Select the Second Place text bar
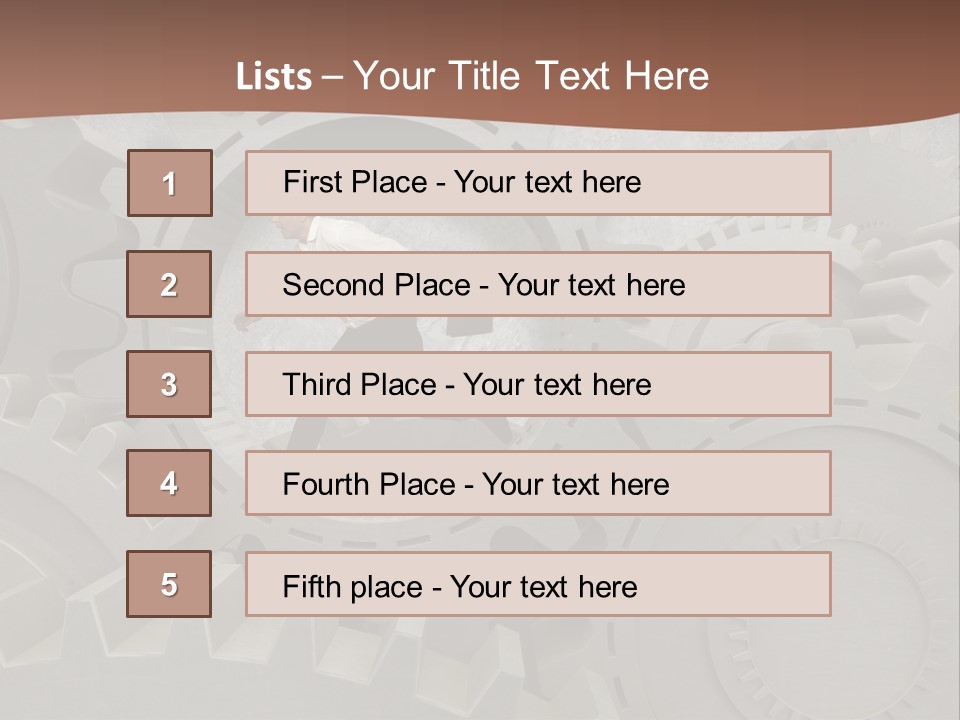Image resolution: width=960 pixels, height=720 pixels. click(538, 284)
